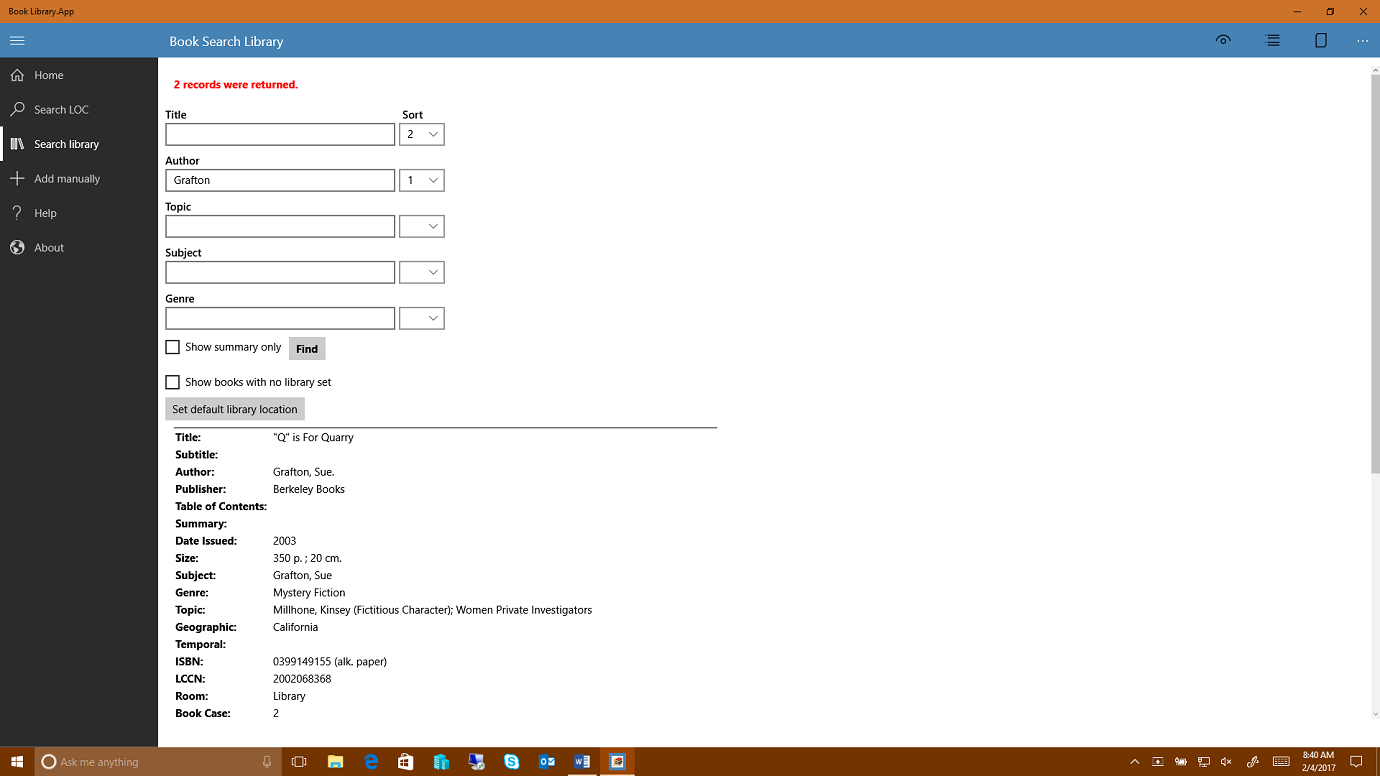1380x776 pixels.
Task: Click the Geographic value California
Action: point(295,627)
